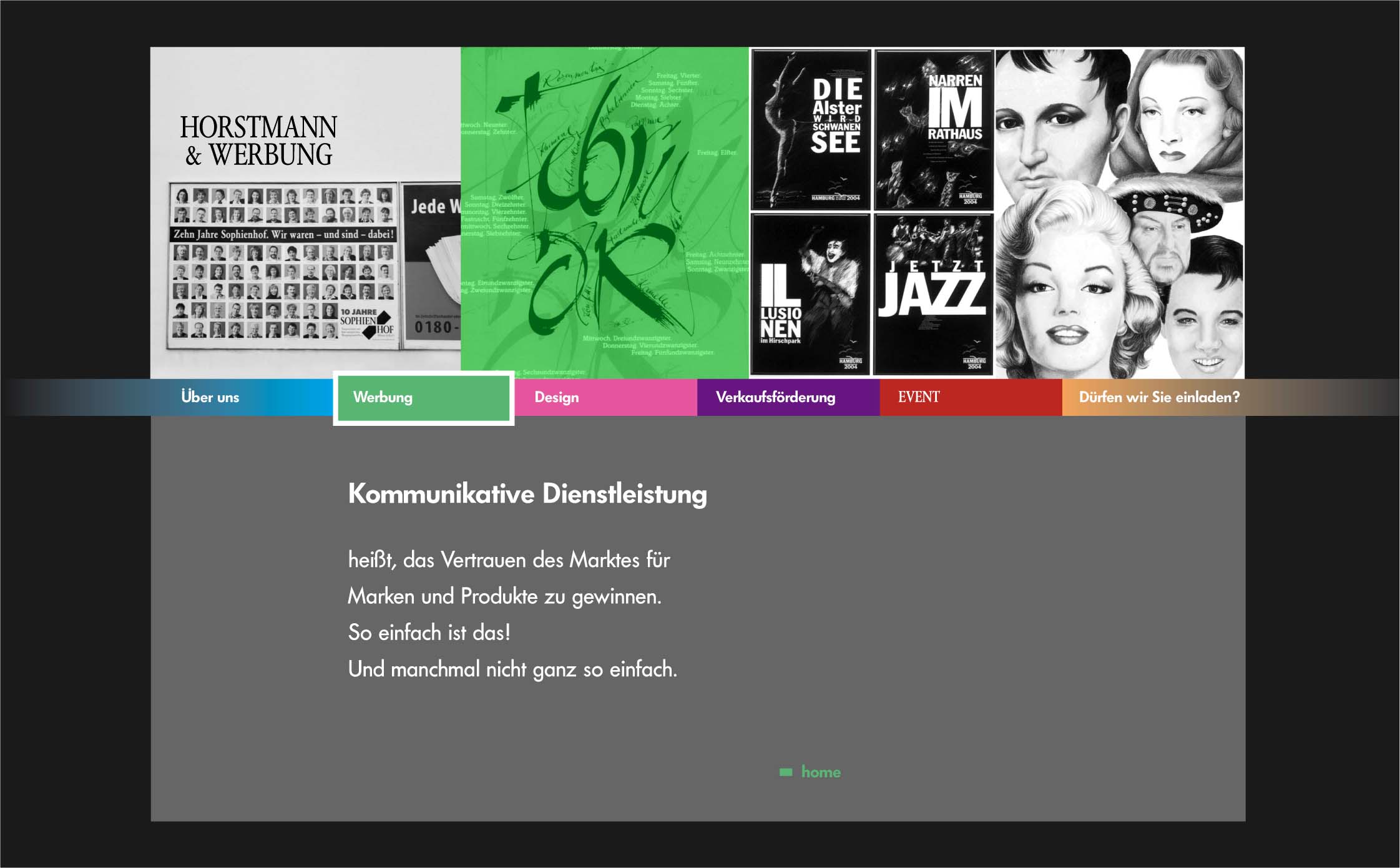The image size is (1400, 868).
Task: Click the green home link
Action: click(820, 772)
